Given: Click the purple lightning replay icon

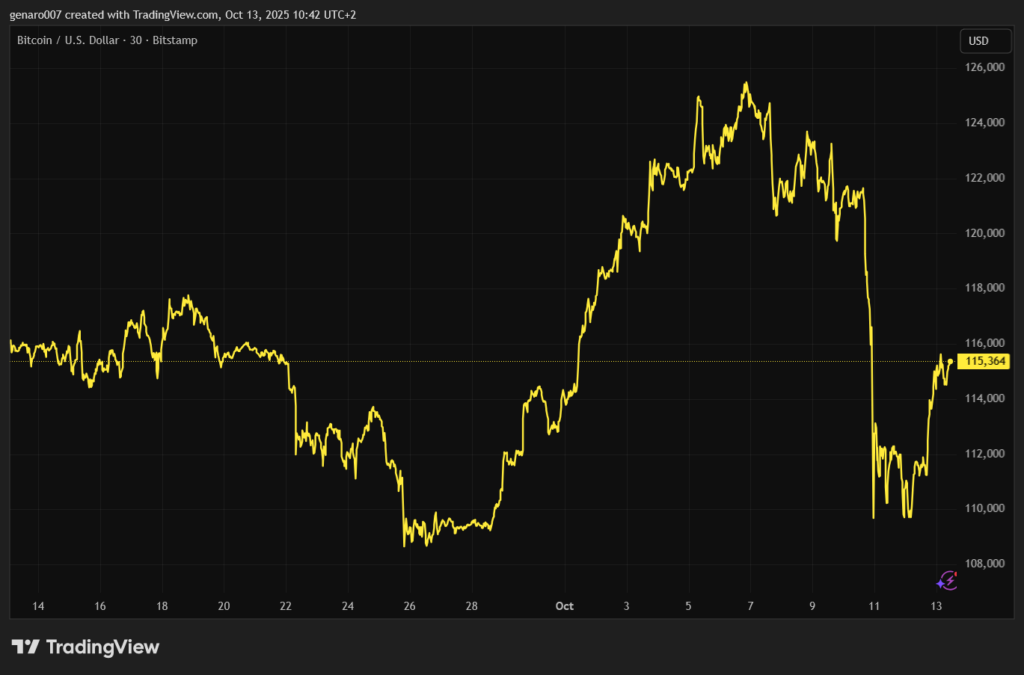Looking at the screenshot, I should pyautogui.click(x=946, y=580).
